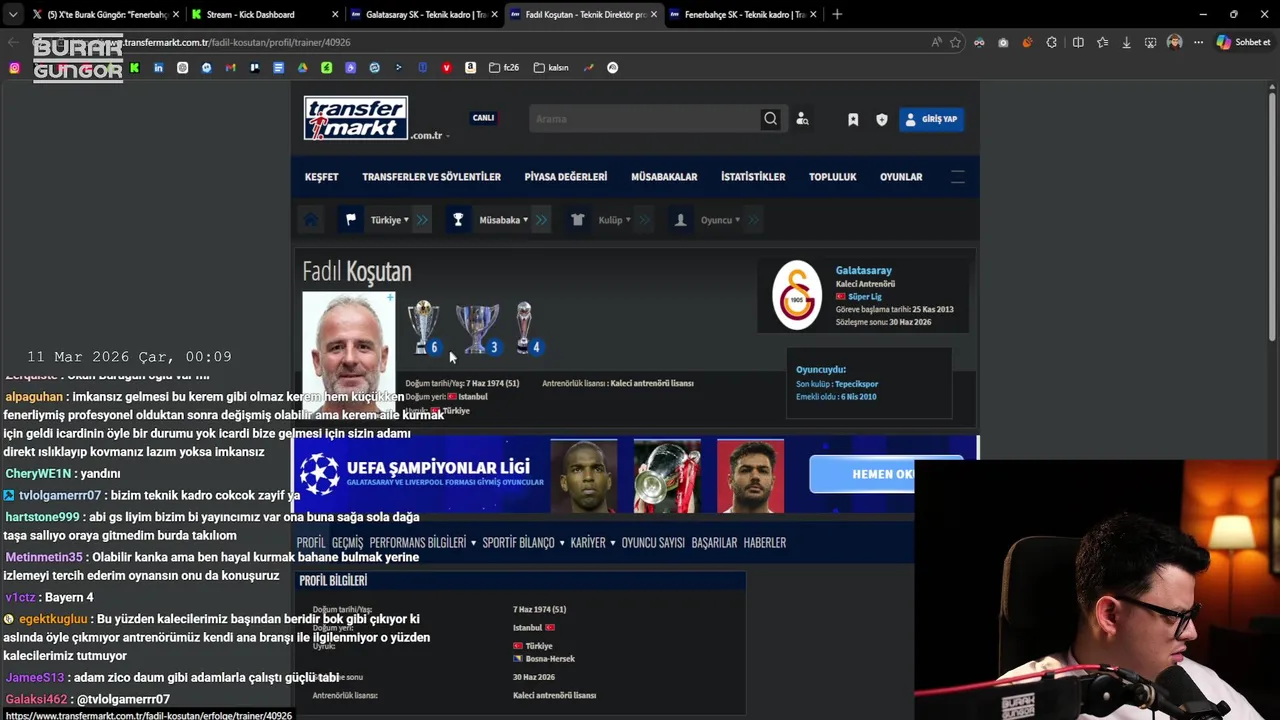Open the watchlist bookmark icon in header
The image size is (1280, 720).
[x=853, y=119]
